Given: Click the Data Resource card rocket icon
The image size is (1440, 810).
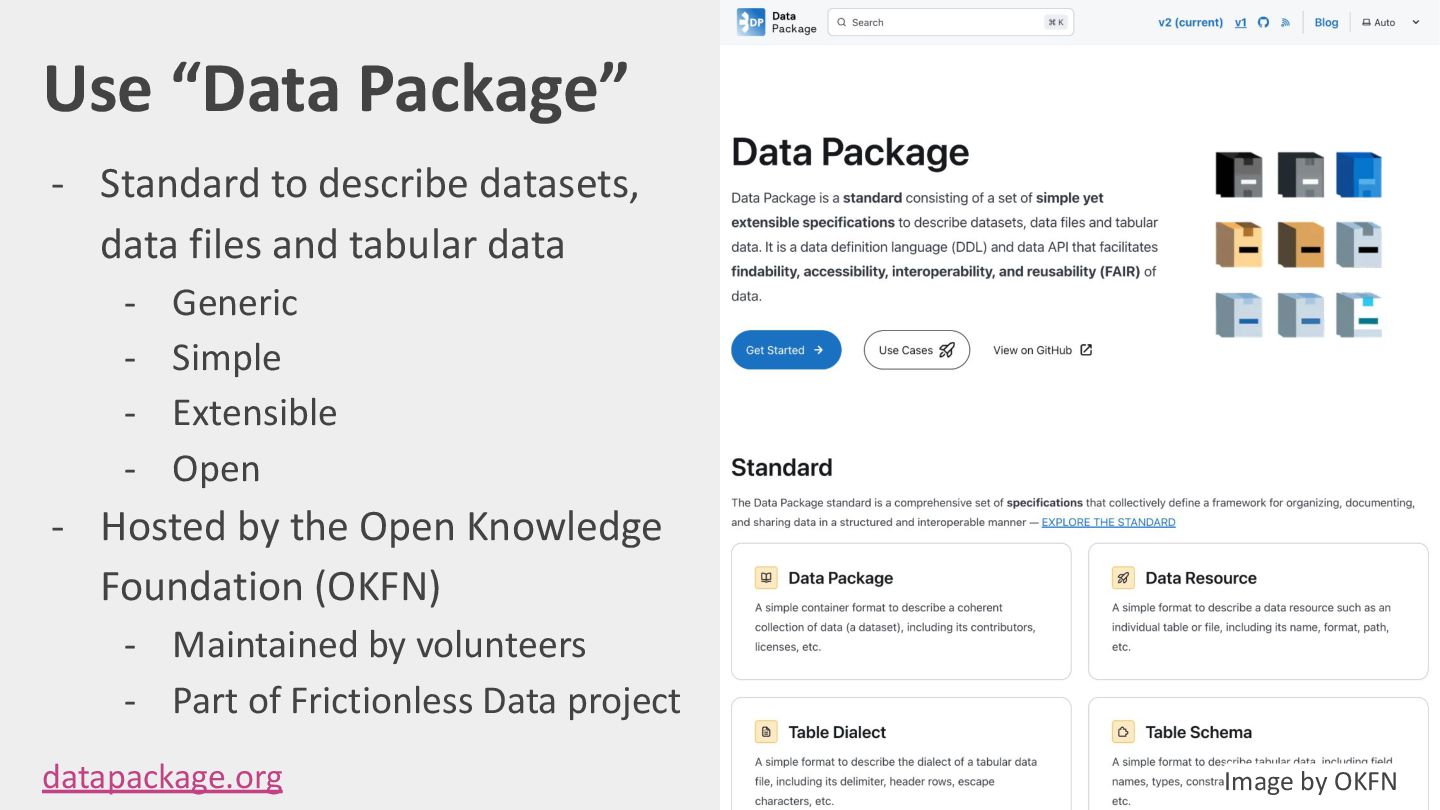Looking at the screenshot, I should pyautogui.click(x=1122, y=578).
